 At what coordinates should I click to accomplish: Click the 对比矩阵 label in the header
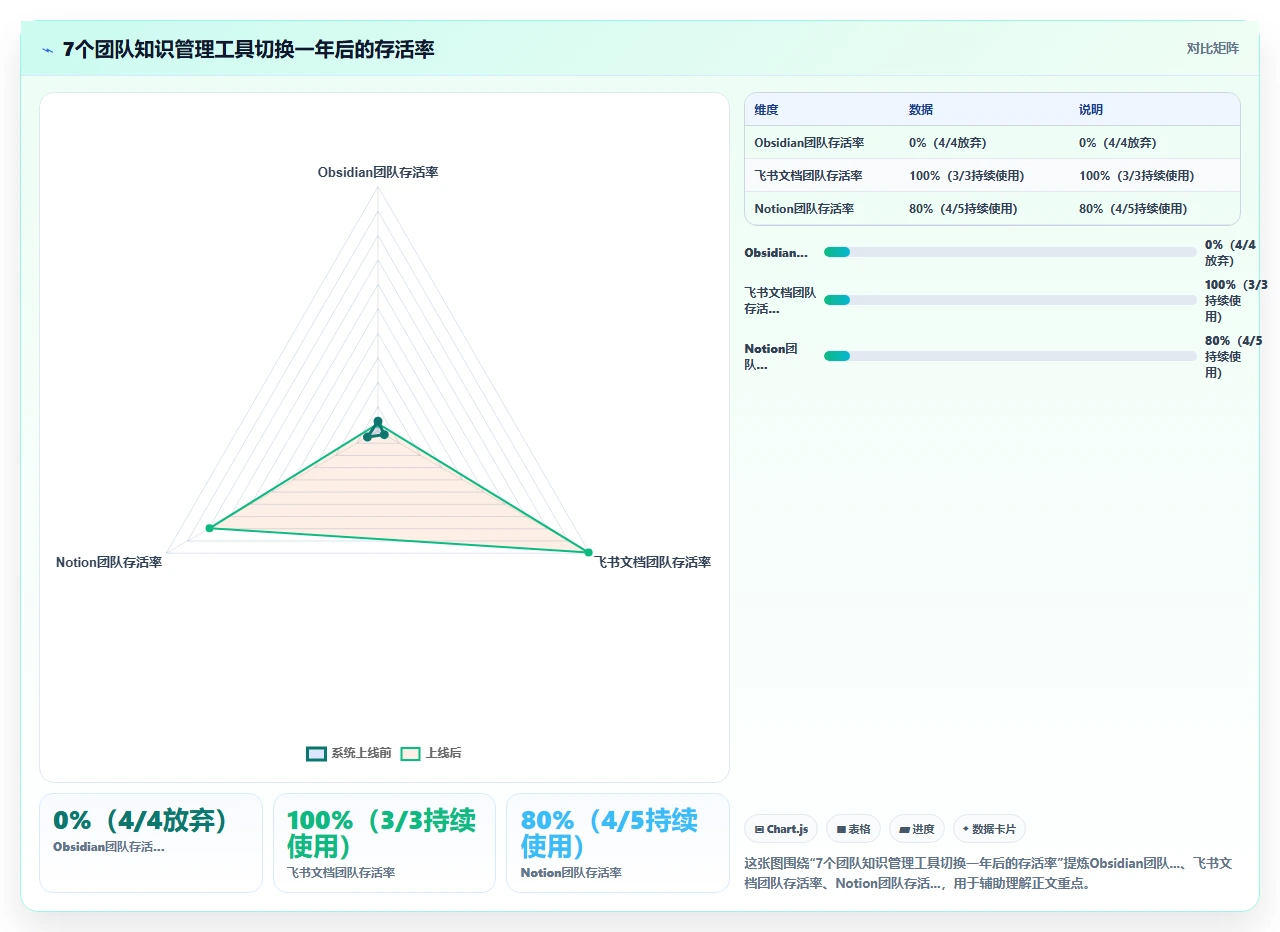point(1212,49)
